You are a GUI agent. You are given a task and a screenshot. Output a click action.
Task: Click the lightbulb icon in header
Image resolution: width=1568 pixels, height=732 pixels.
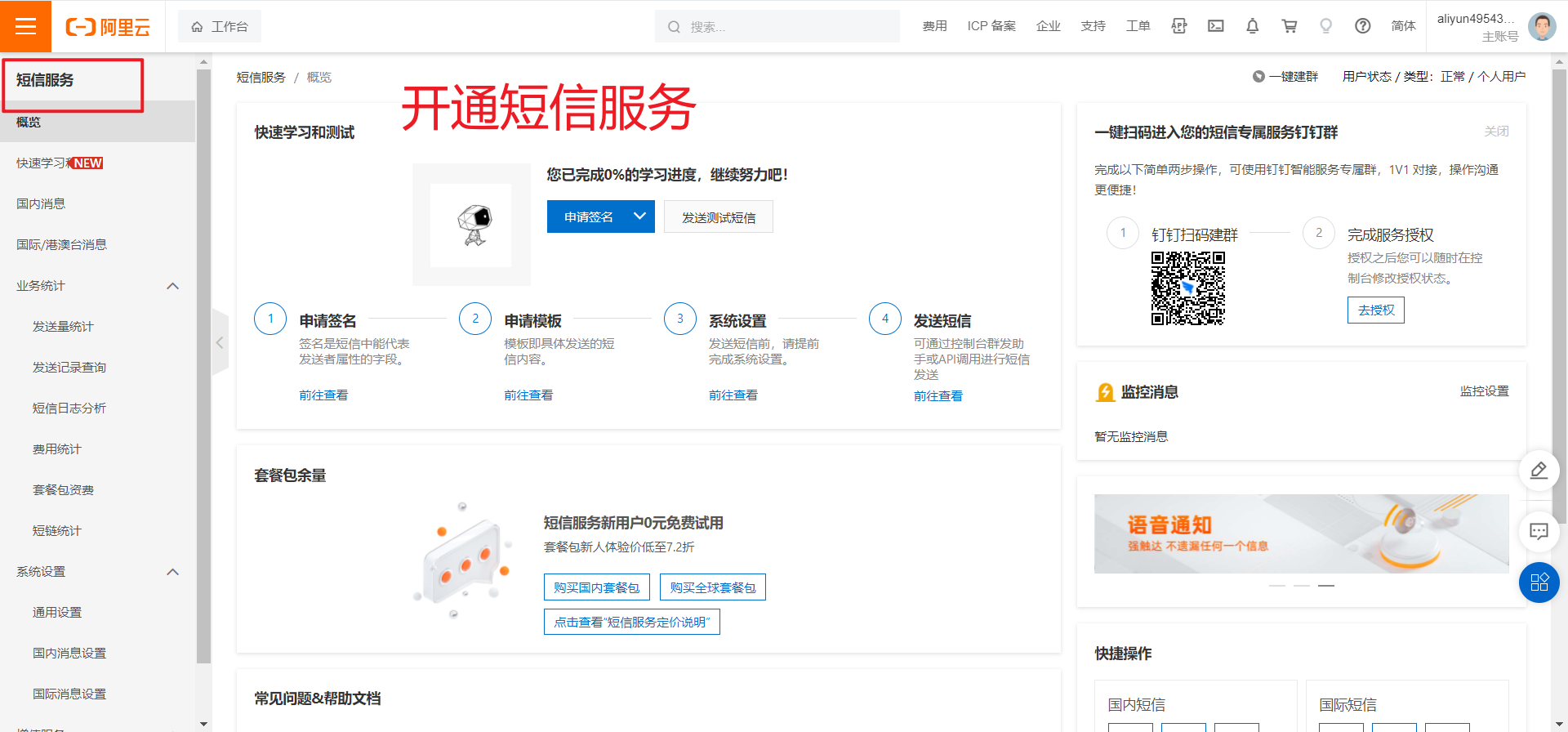(x=1326, y=26)
